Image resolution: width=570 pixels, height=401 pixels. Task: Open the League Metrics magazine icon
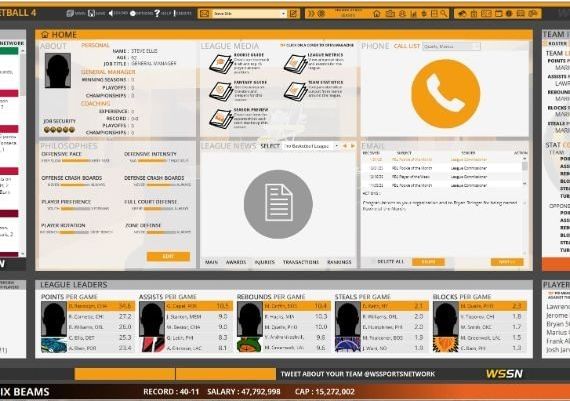tap(295, 64)
